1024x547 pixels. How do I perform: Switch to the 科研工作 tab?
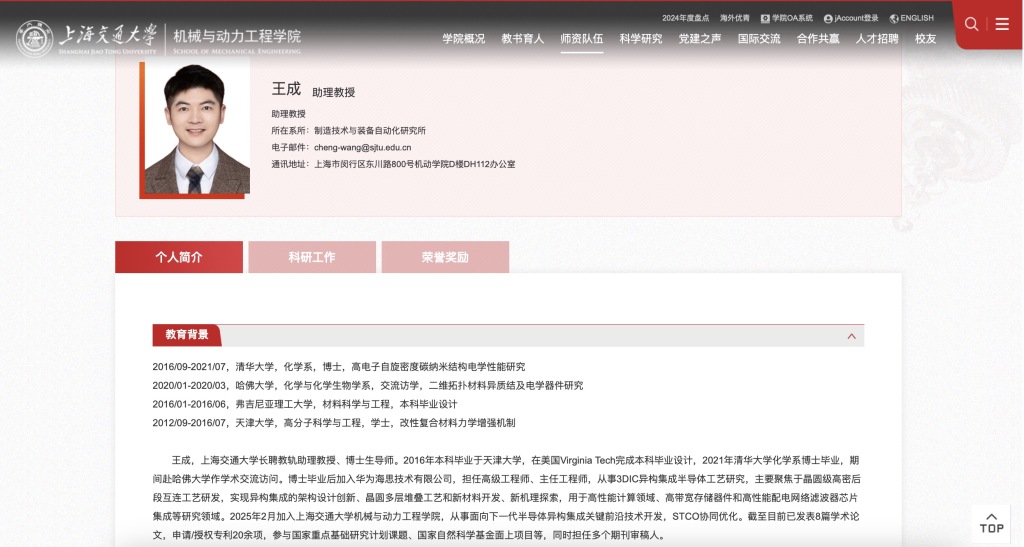[x=312, y=257]
